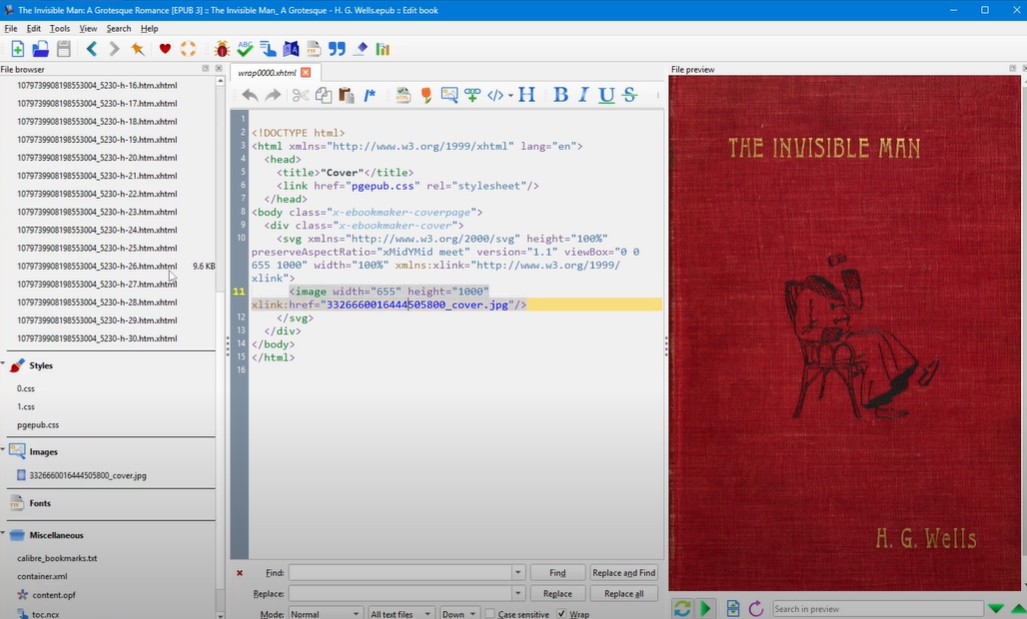Screen dimensions: 1027x619
Task: Open the Mode Normal dropdown
Action: pos(325,614)
